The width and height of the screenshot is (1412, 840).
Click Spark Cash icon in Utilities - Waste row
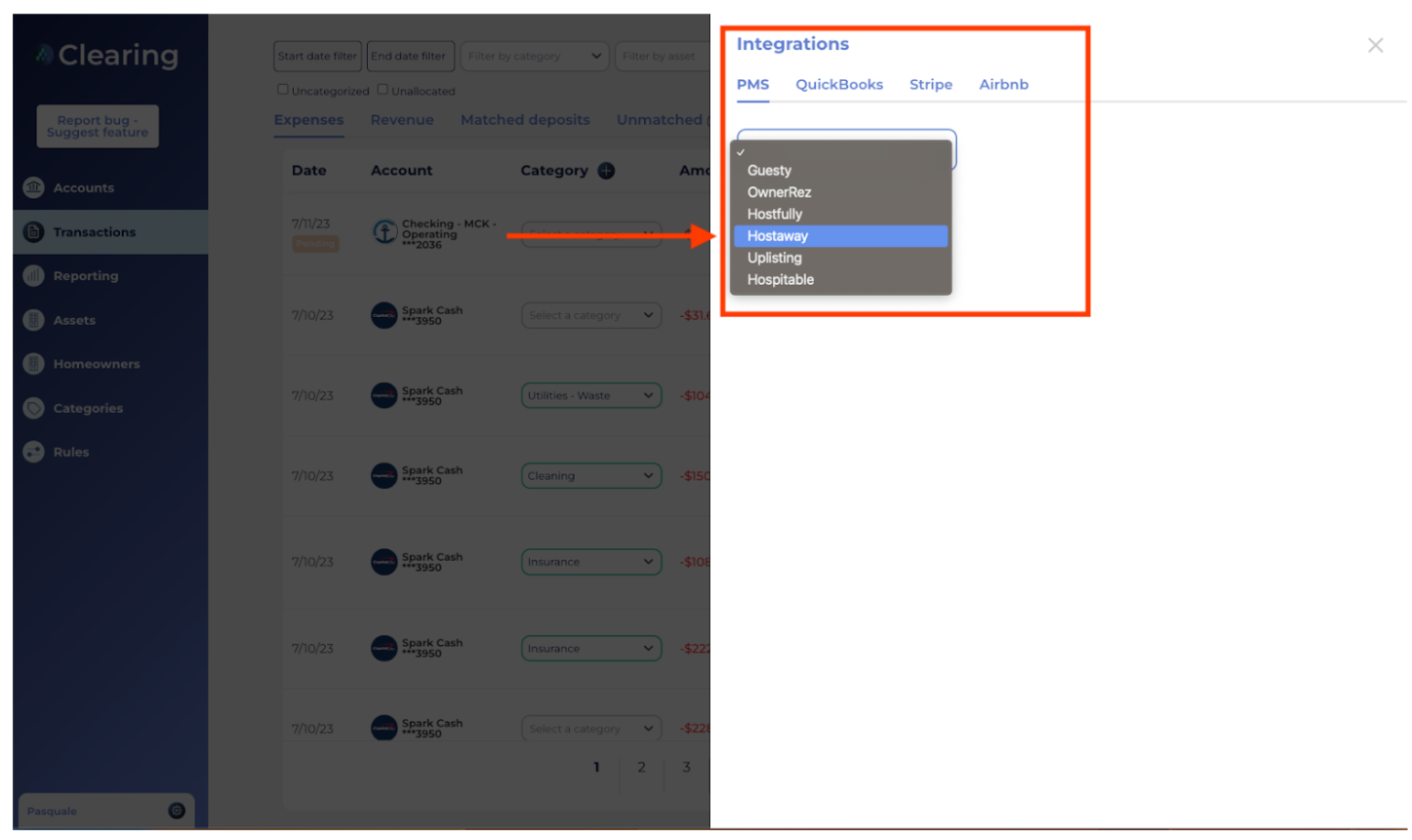click(x=384, y=395)
